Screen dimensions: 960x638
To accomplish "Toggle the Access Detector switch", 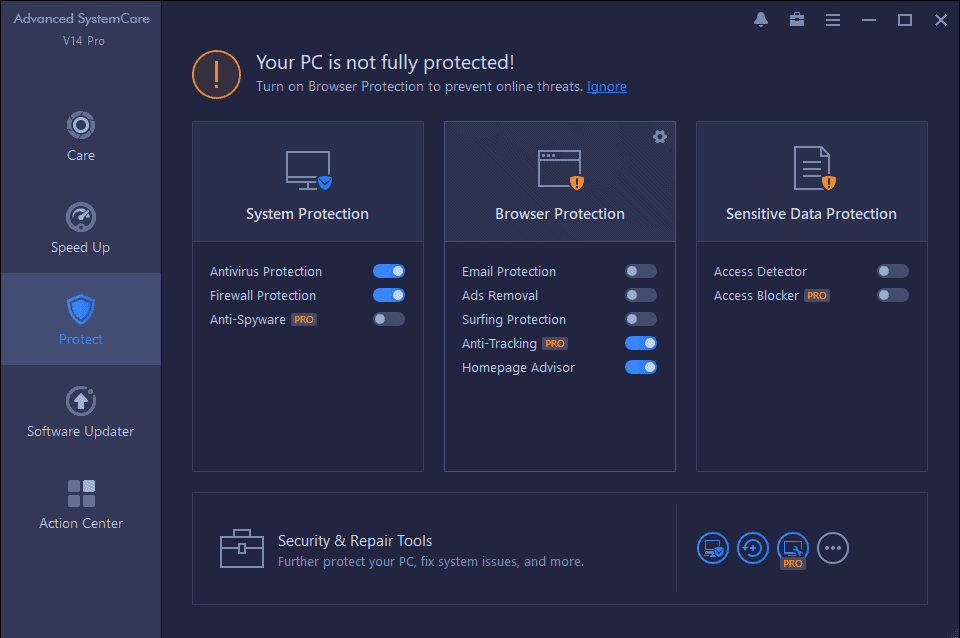I will [x=893, y=271].
